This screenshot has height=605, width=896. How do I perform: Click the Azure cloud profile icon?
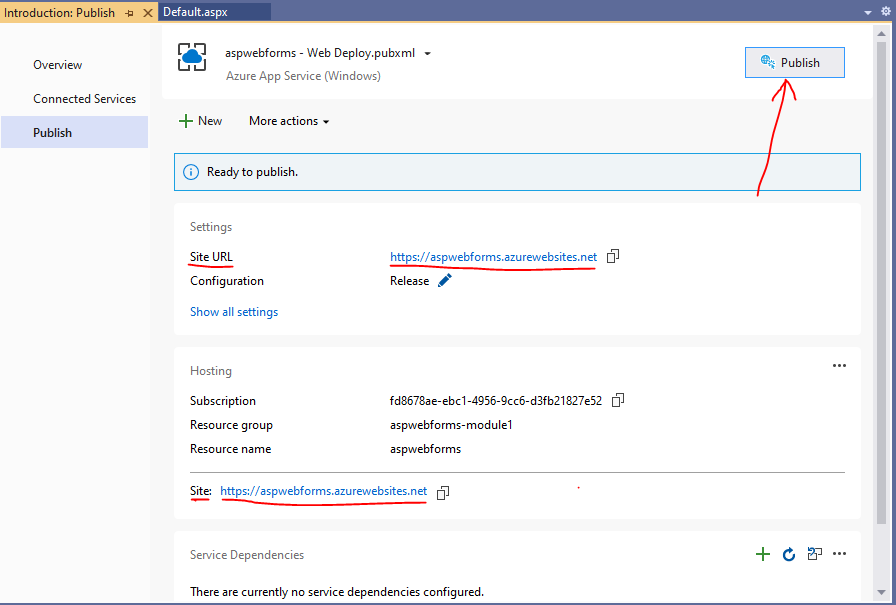[191, 57]
